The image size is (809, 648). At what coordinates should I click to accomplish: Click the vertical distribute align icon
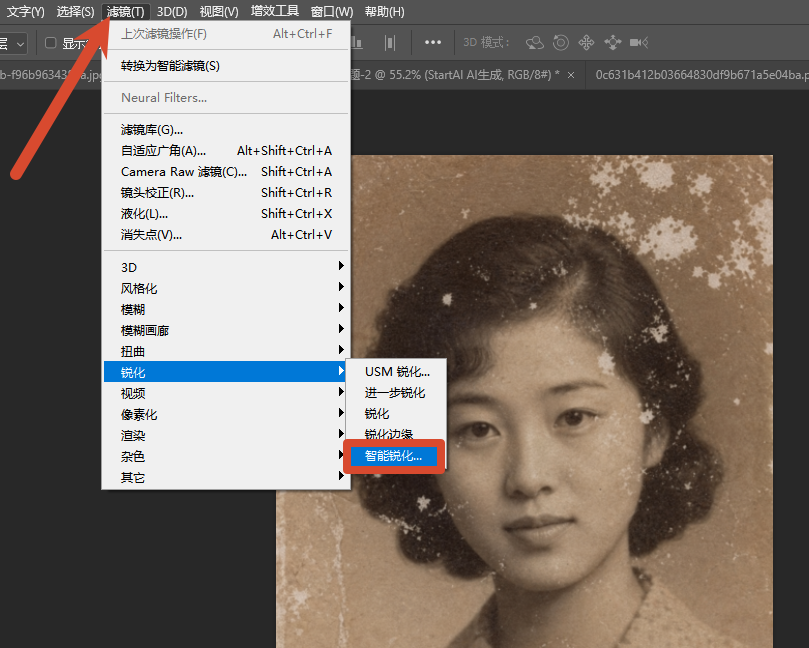point(390,43)
